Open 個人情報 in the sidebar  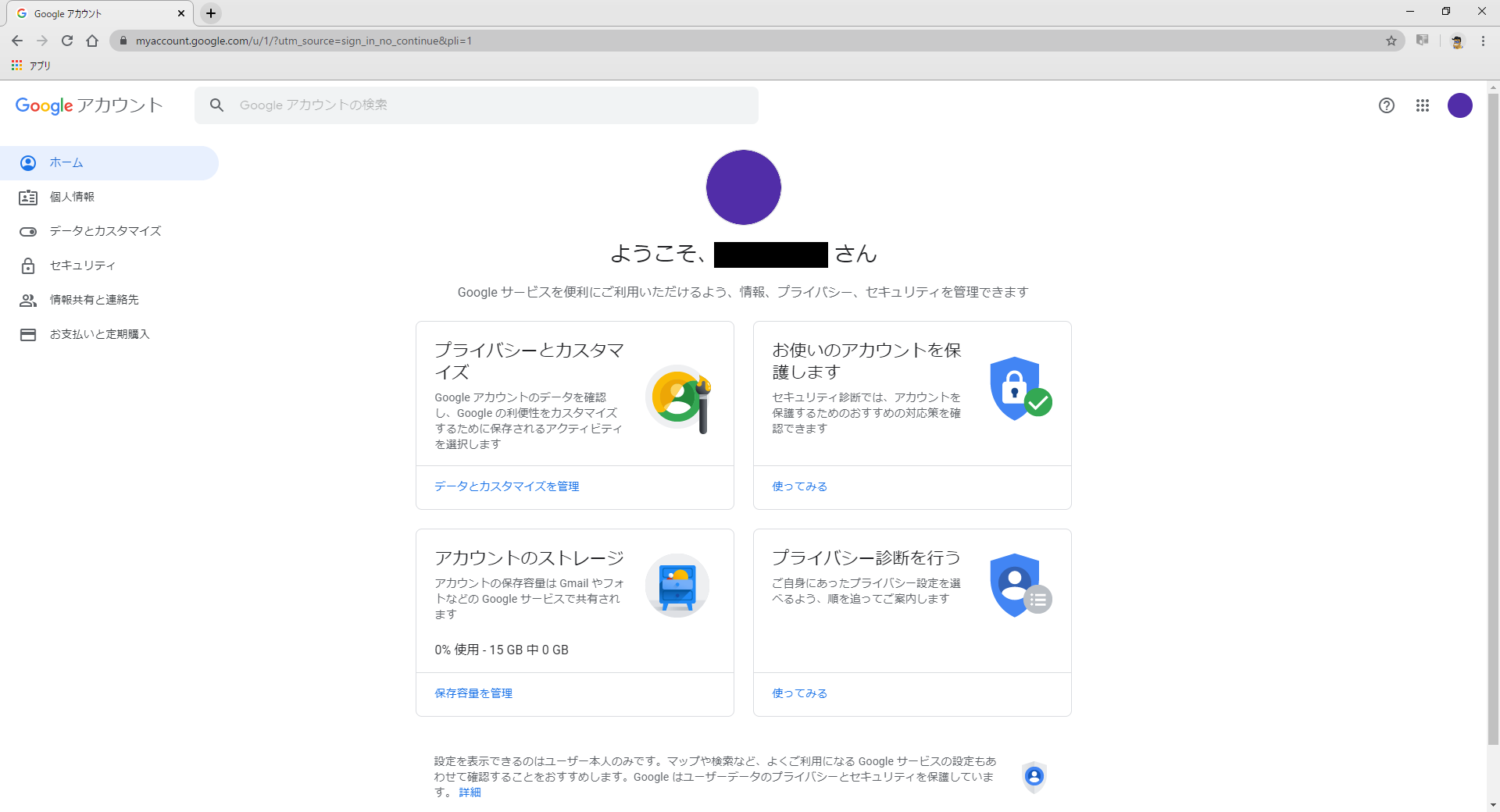(109, 198)
